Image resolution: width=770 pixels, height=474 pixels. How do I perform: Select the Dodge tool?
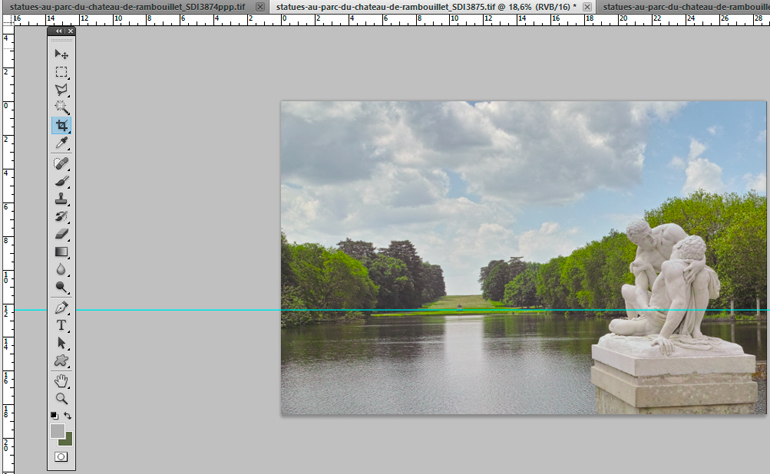click(61, 287)
